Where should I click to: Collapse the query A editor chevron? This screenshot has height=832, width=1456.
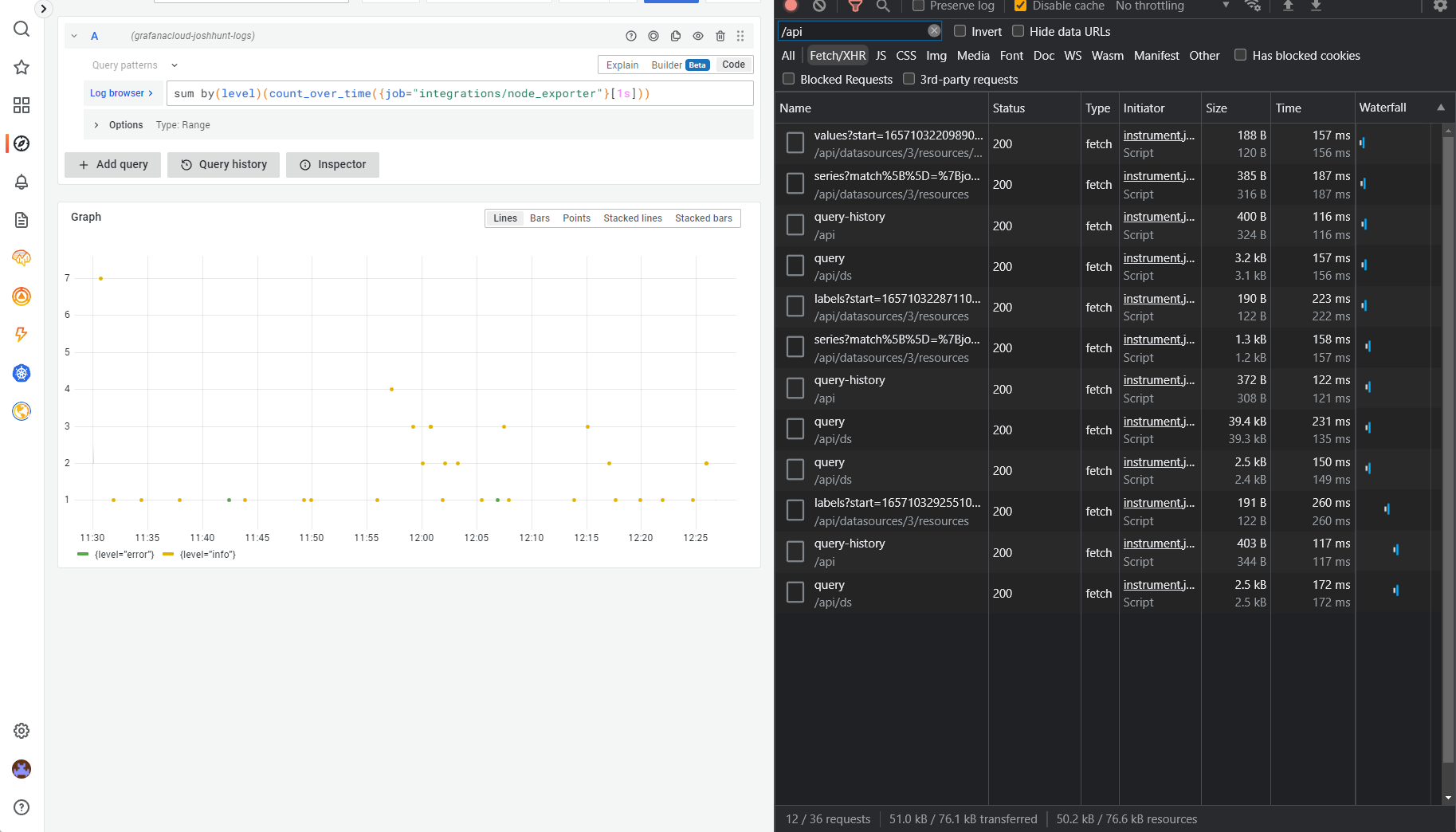(74, 36)
